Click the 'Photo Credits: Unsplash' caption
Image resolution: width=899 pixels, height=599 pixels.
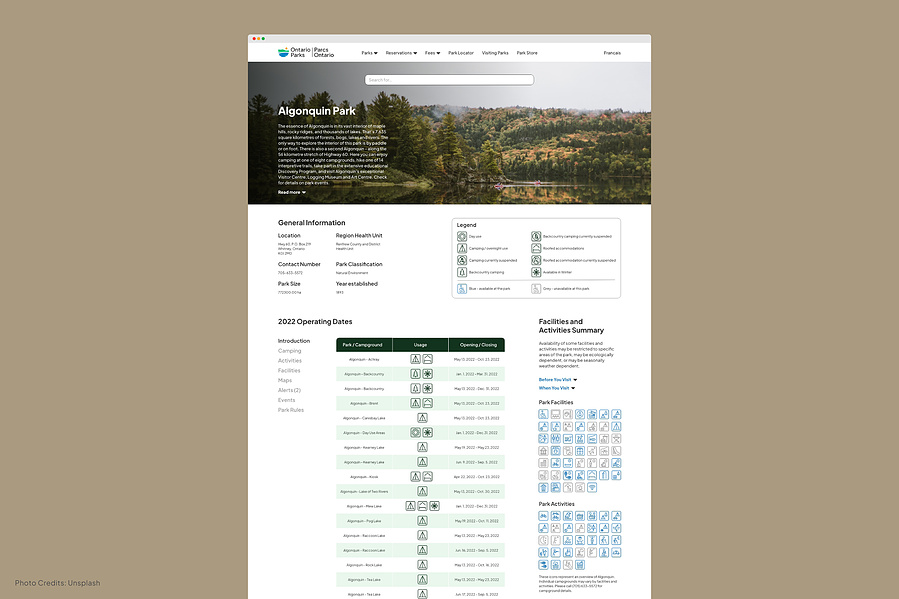(57, 583)
